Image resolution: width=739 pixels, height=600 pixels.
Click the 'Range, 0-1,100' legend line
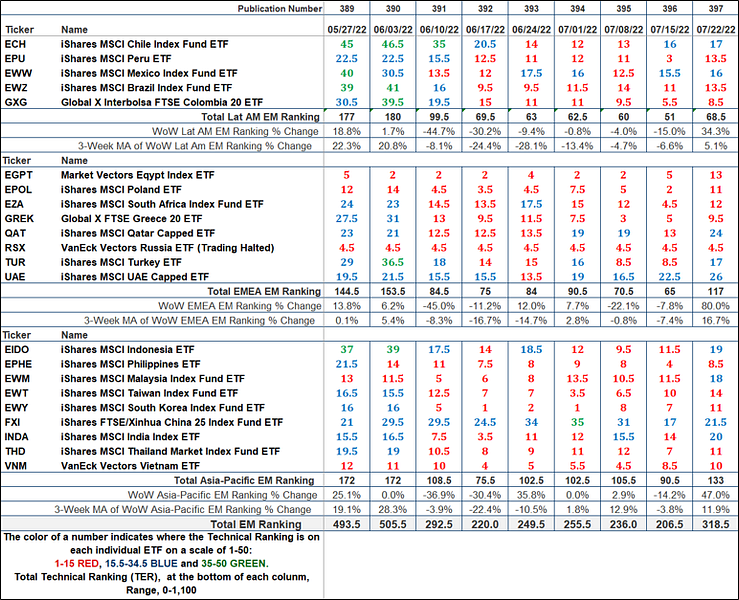(161, 591)
